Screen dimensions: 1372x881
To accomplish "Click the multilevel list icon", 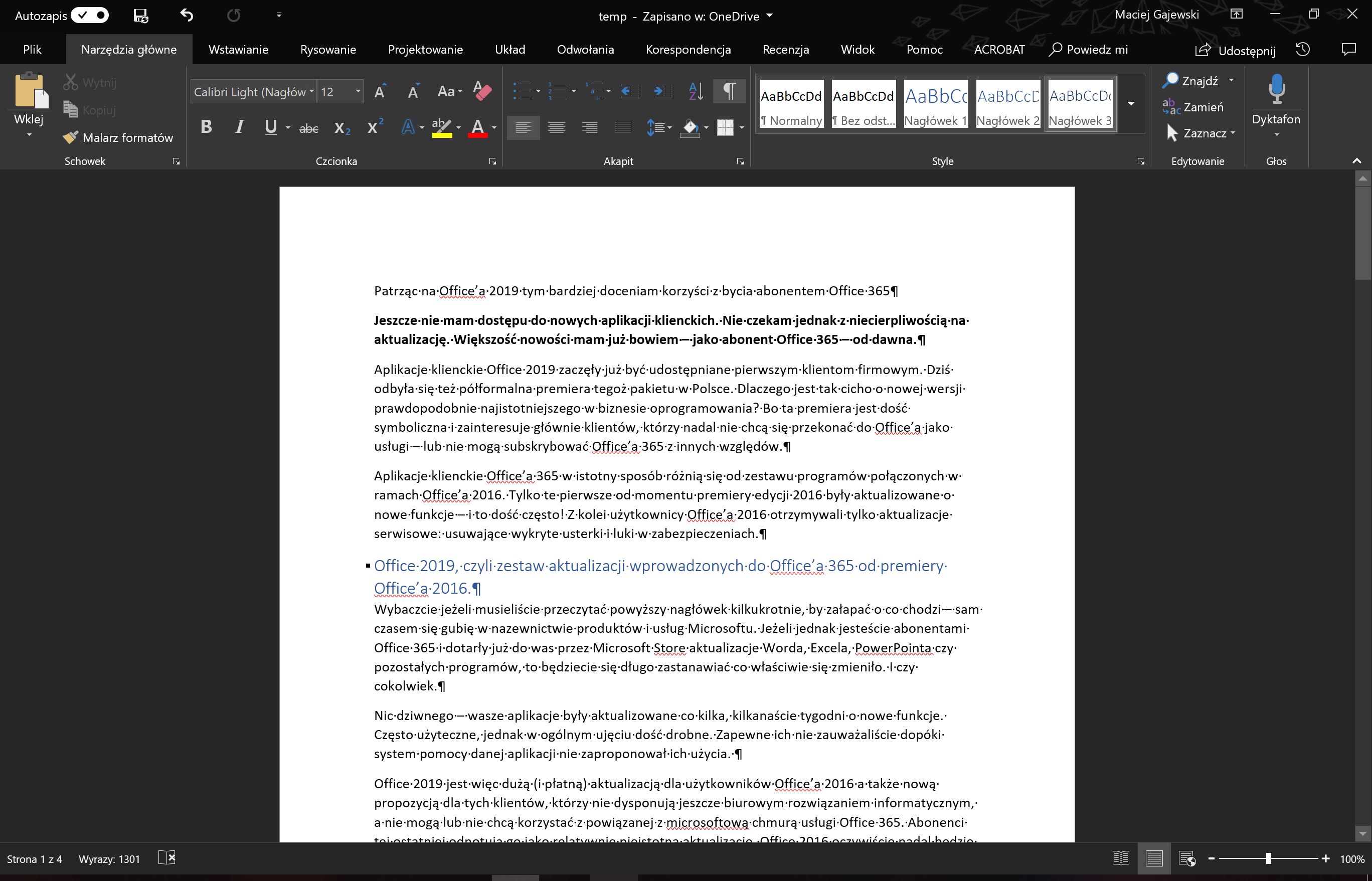I will pos(595,91).
